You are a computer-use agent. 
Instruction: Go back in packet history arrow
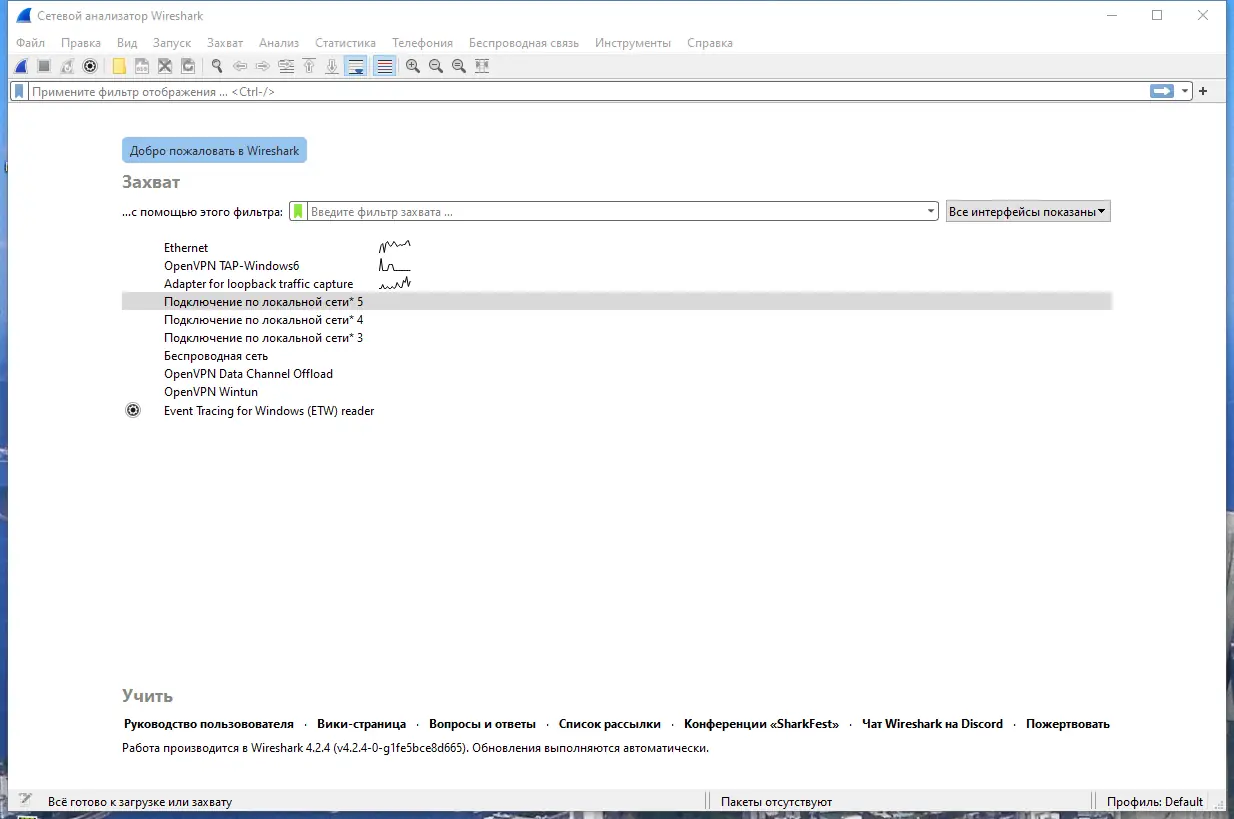coord(240,66)
